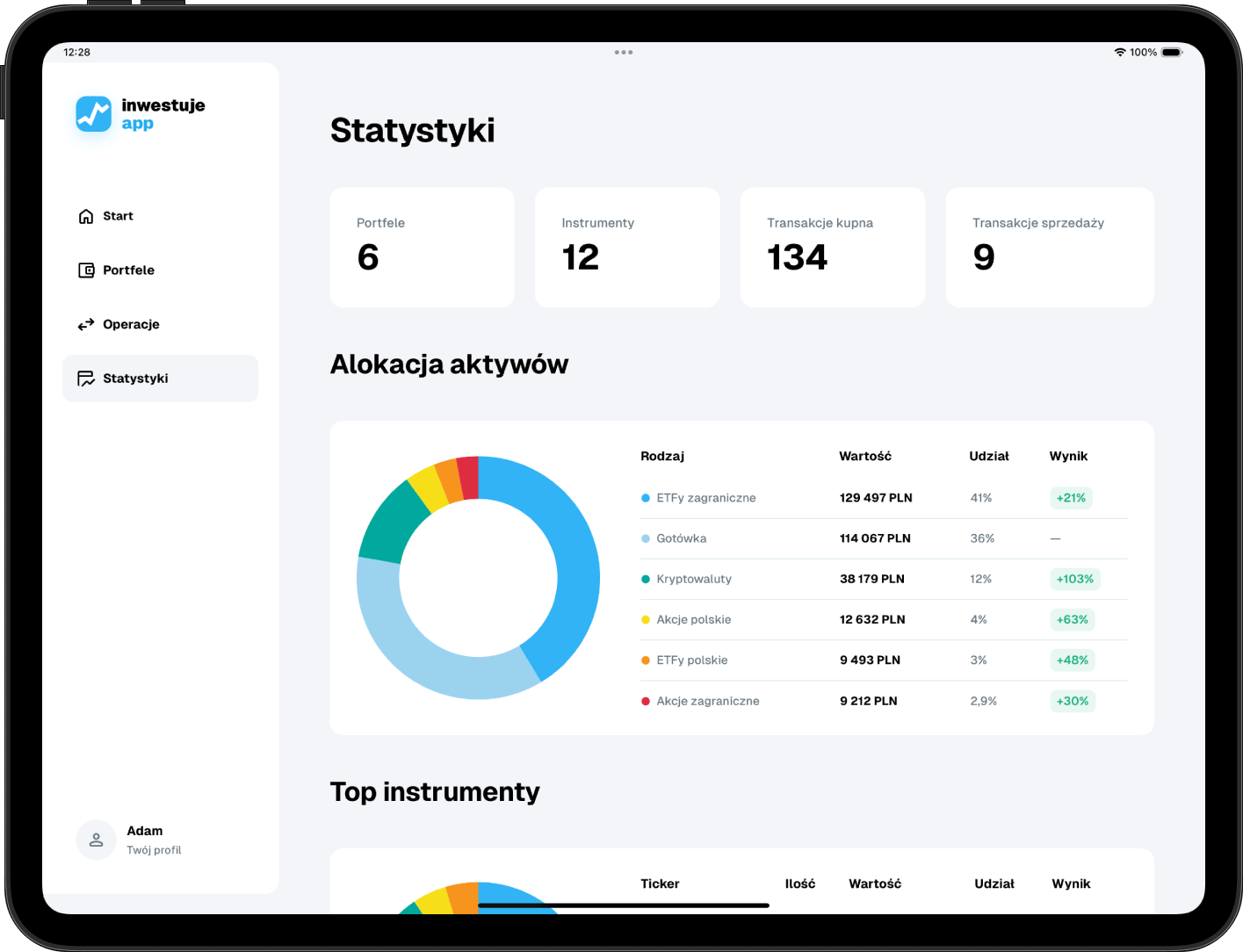Tap the home indicator bar

[x=624, y=905]
